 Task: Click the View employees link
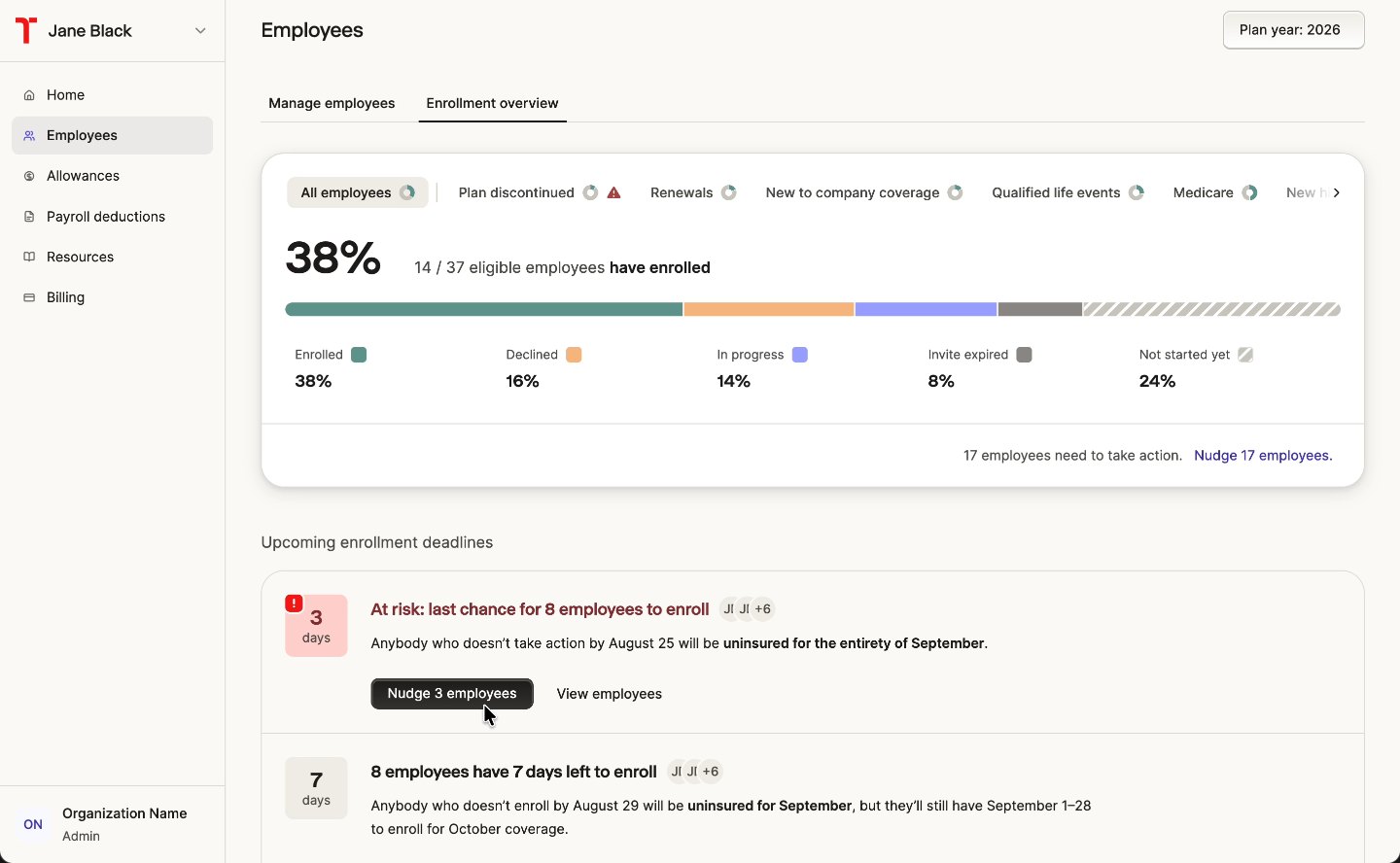click(610, 694)
